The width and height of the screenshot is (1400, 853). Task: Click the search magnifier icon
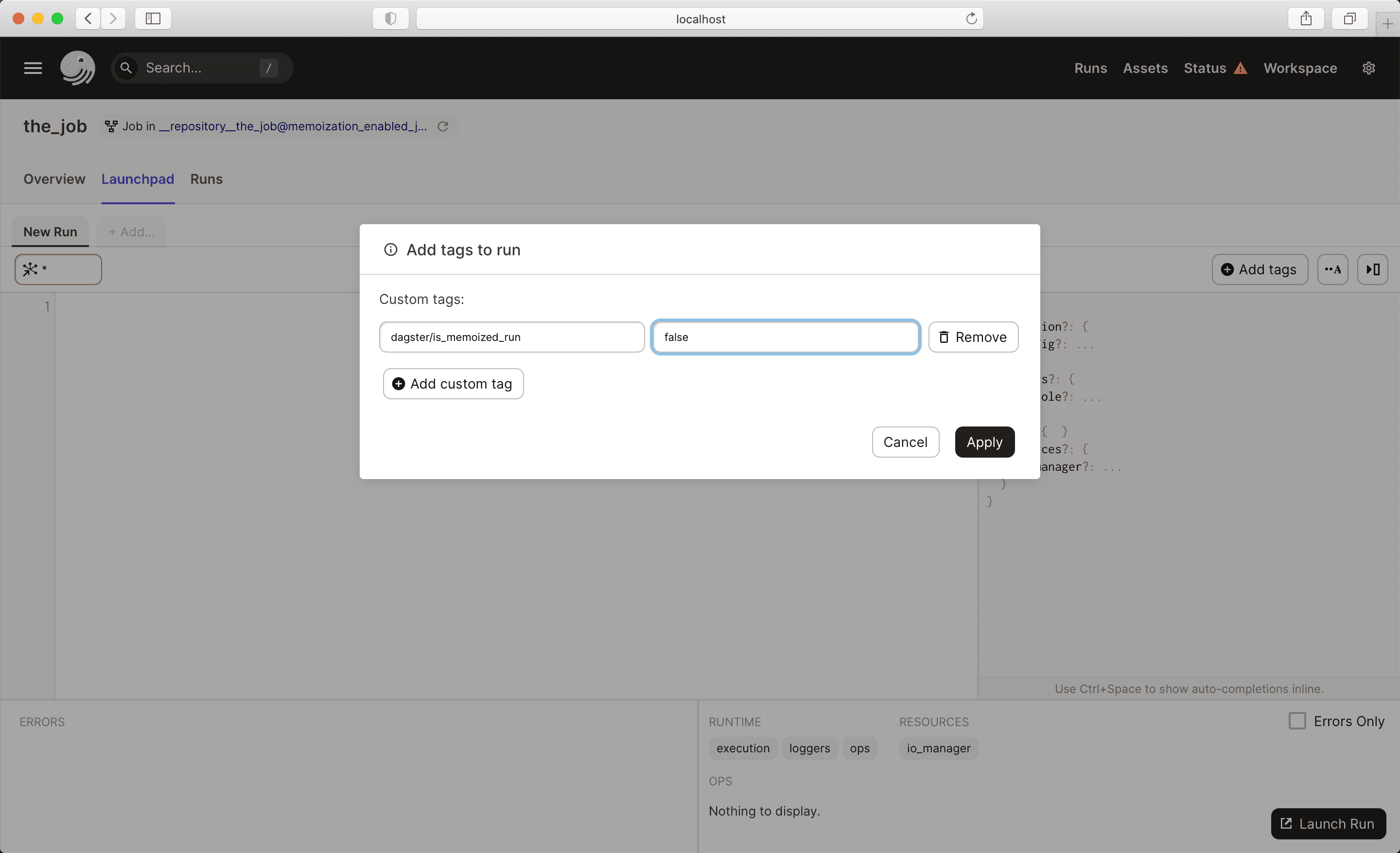click(126, 68)
